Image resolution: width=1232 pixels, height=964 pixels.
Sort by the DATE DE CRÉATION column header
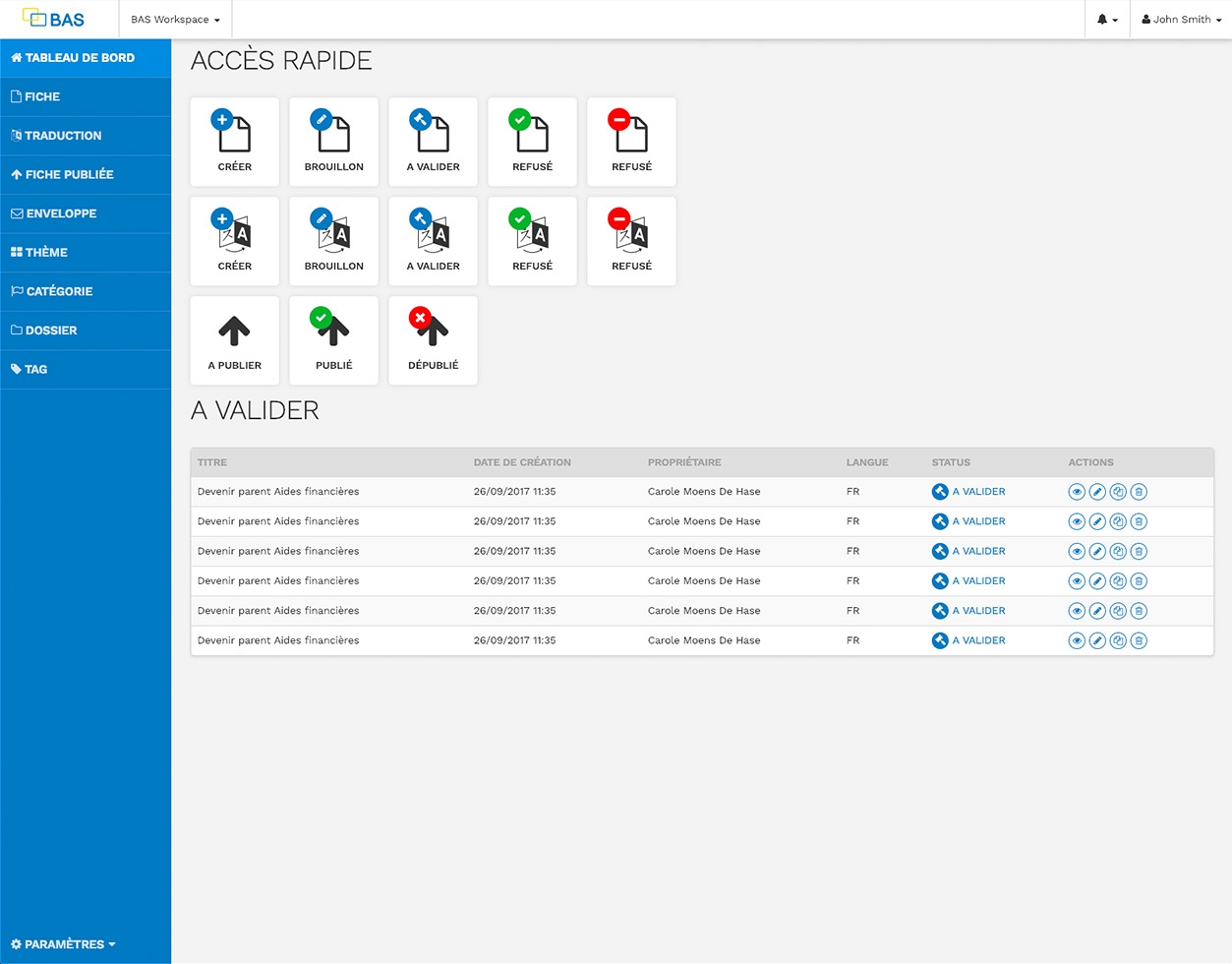(x=522, y=462)
